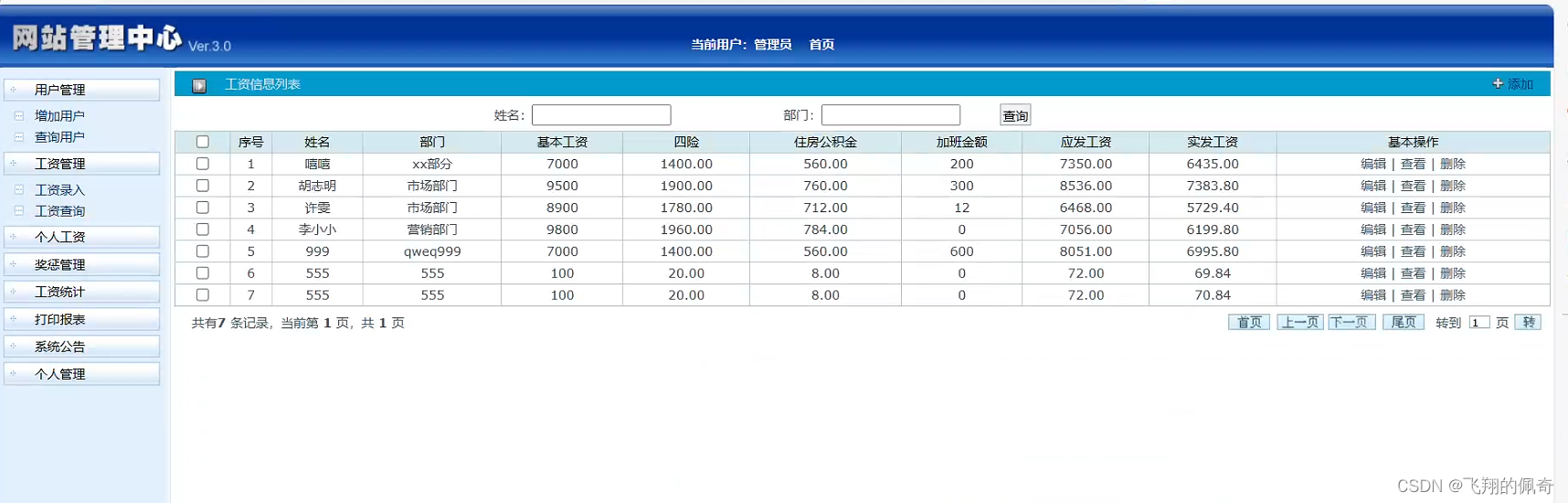Click the small icon before 增加用户

[18, 116]
